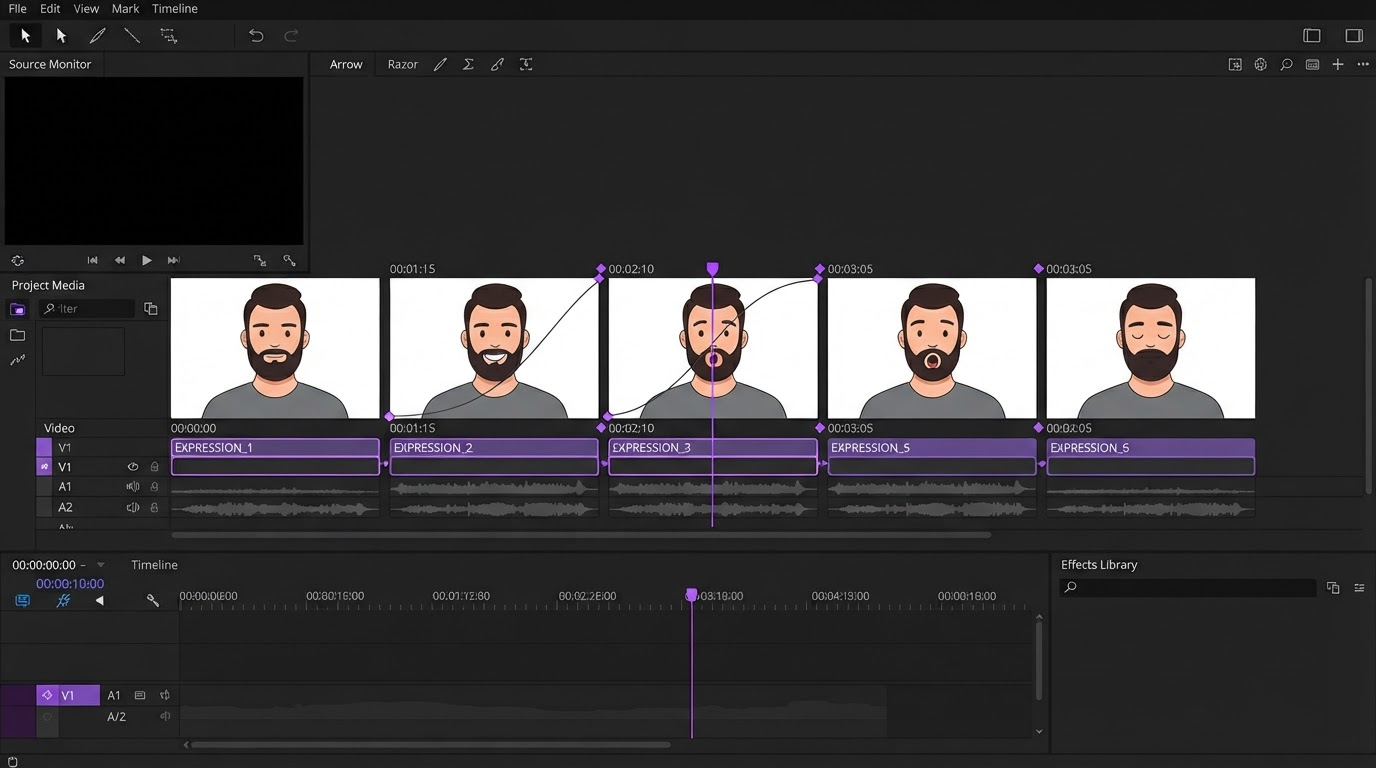The image size is (1376, 768).
Task: Select the EXPRESSION_1 clip
Action: (x=275, y=457)
